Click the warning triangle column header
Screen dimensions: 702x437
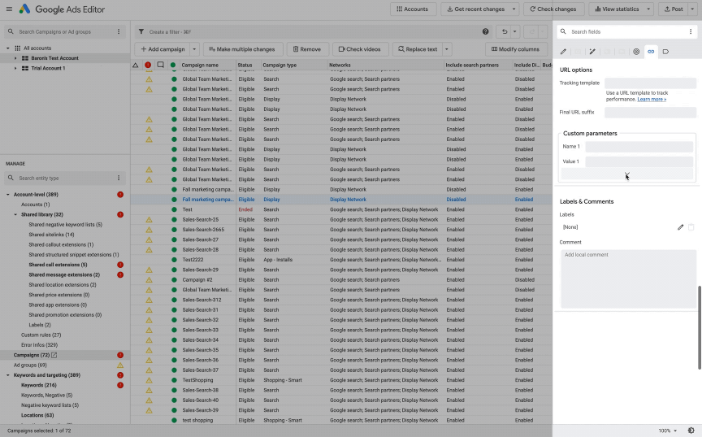coord(135,65)
